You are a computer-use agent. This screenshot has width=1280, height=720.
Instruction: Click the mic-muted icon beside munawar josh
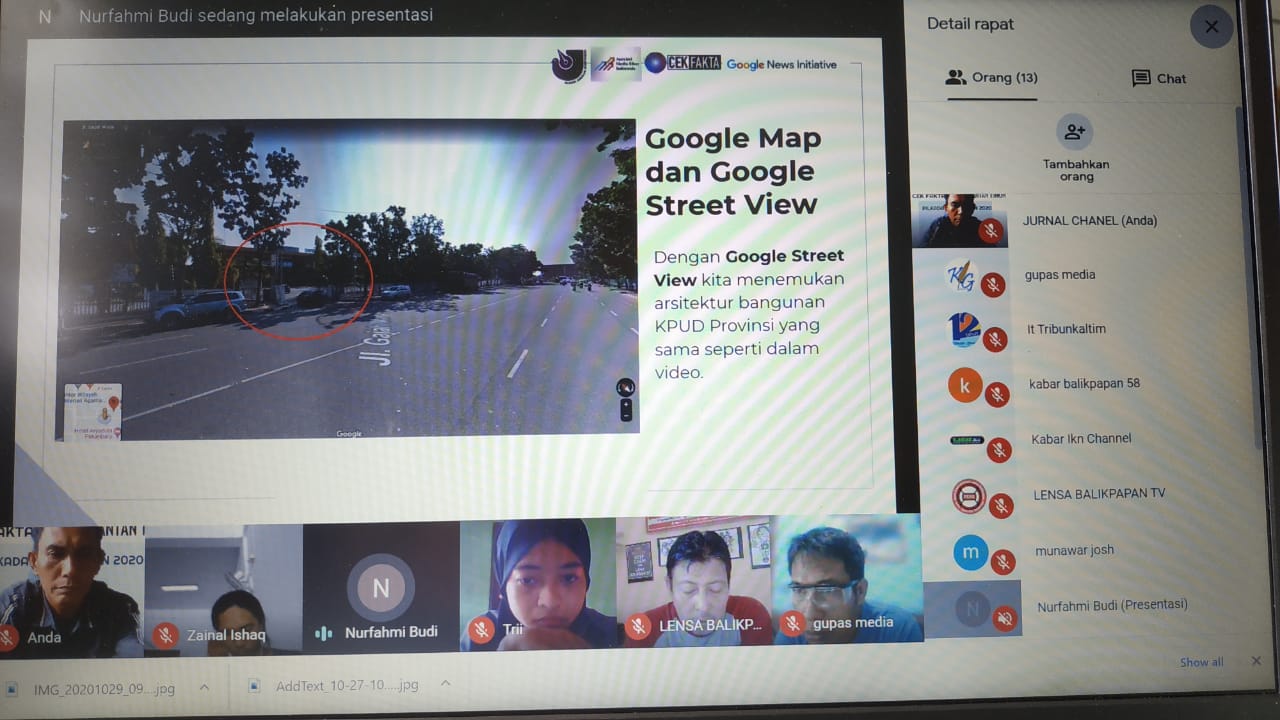pyautogui.click(x=1002, y=563)
